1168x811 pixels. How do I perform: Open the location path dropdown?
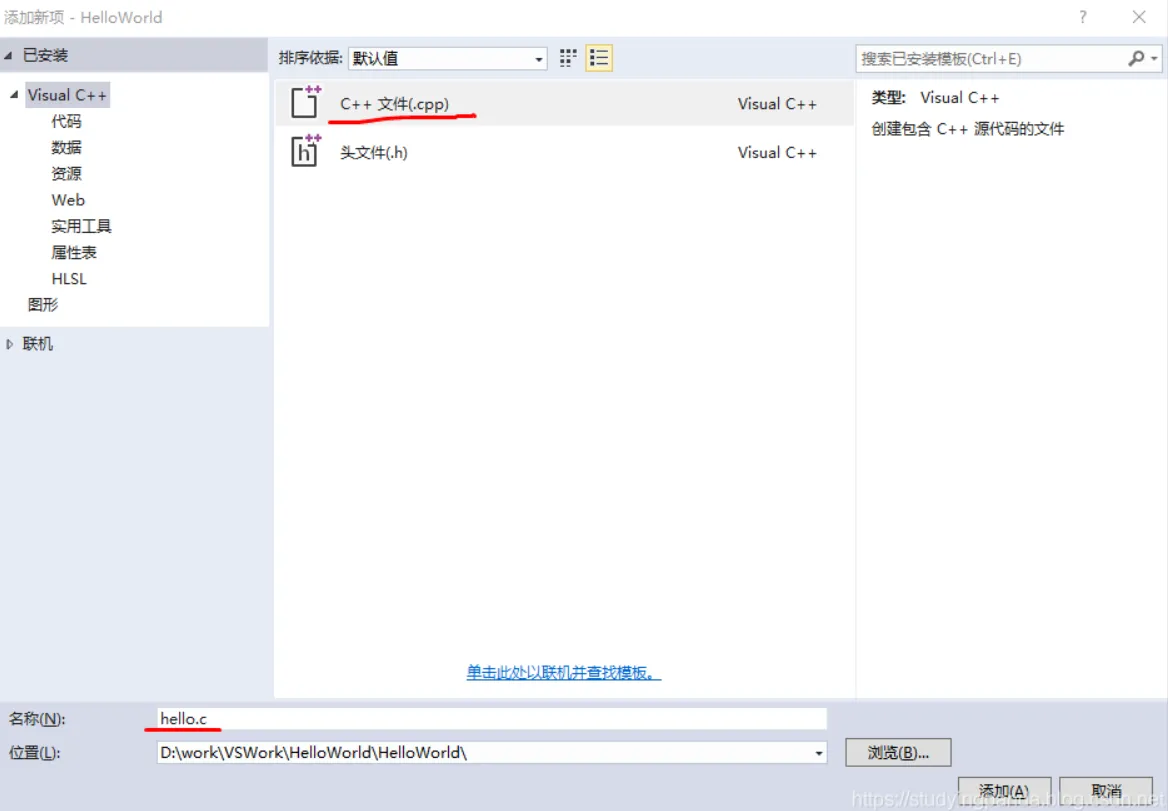(x=819, y=753)
